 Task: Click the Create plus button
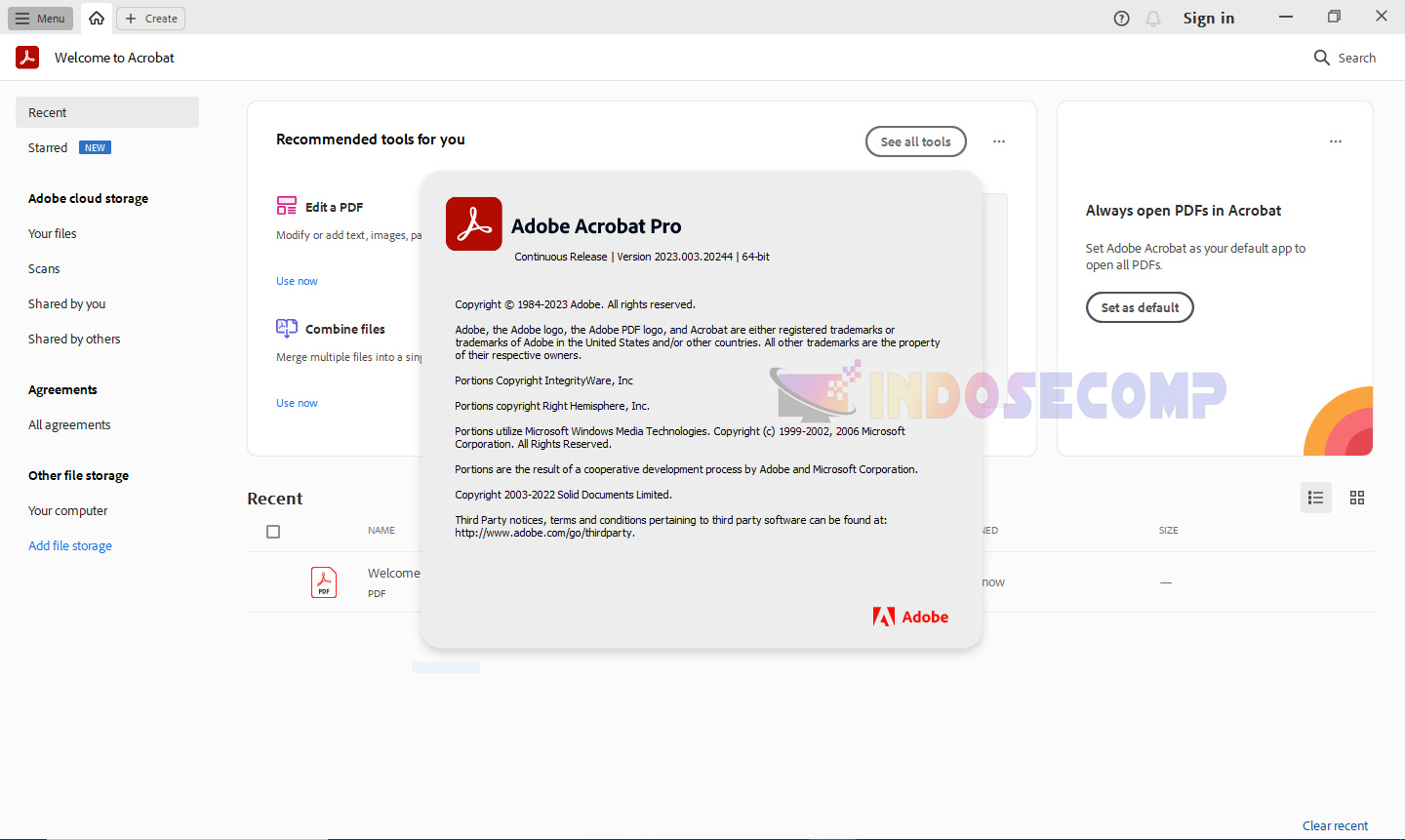click(x=151, y=19)
